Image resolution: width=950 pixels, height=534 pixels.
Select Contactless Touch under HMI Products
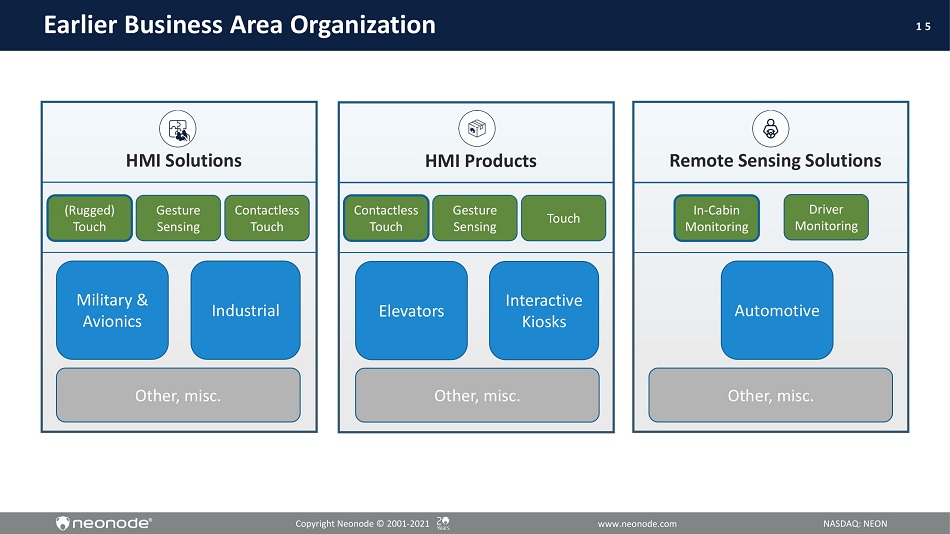tap(386, 218)
